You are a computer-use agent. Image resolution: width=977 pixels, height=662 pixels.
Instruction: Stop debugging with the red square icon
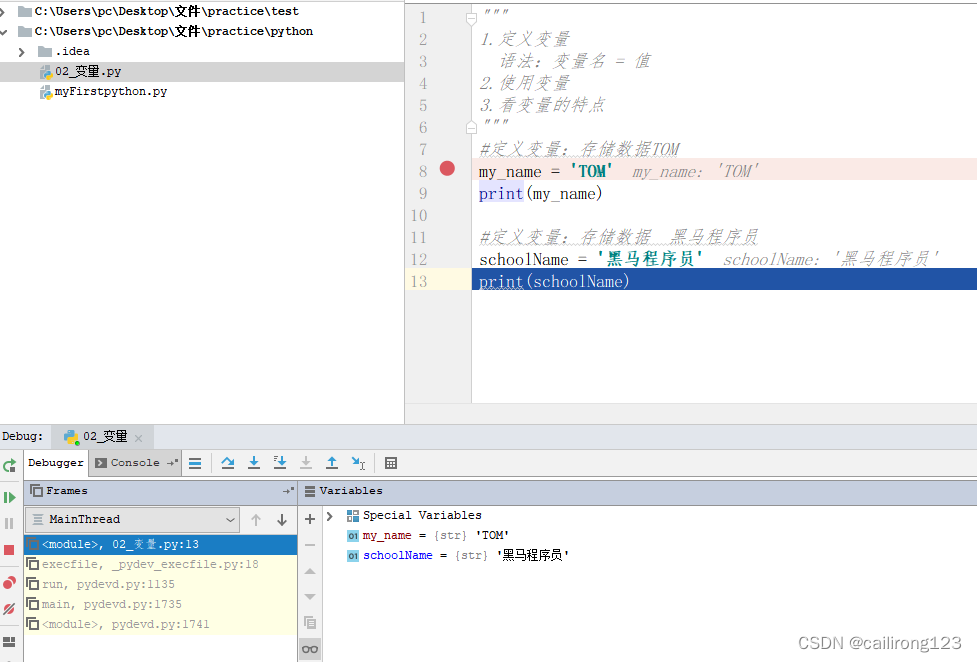tap(9, 549)
